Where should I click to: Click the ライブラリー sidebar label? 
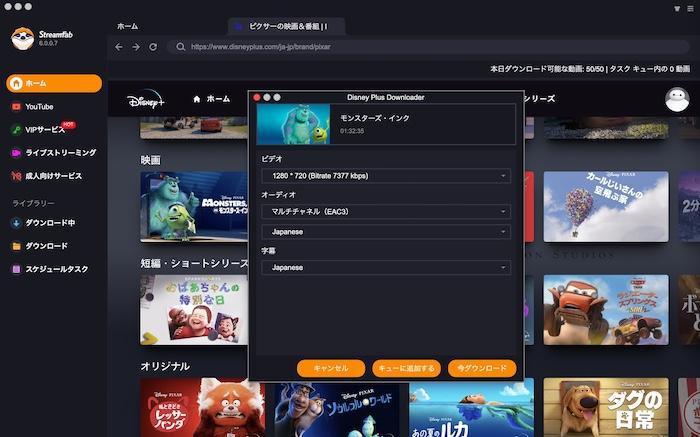click(33, 203)
